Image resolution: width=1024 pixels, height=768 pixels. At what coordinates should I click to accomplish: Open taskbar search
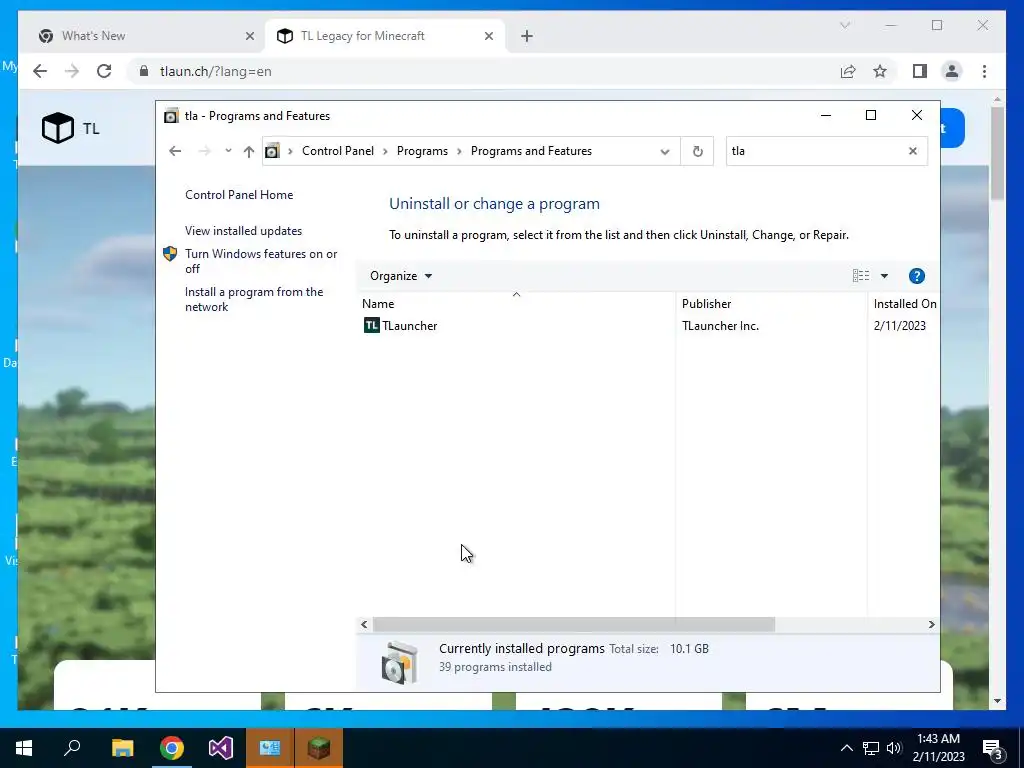coord(72,747)
